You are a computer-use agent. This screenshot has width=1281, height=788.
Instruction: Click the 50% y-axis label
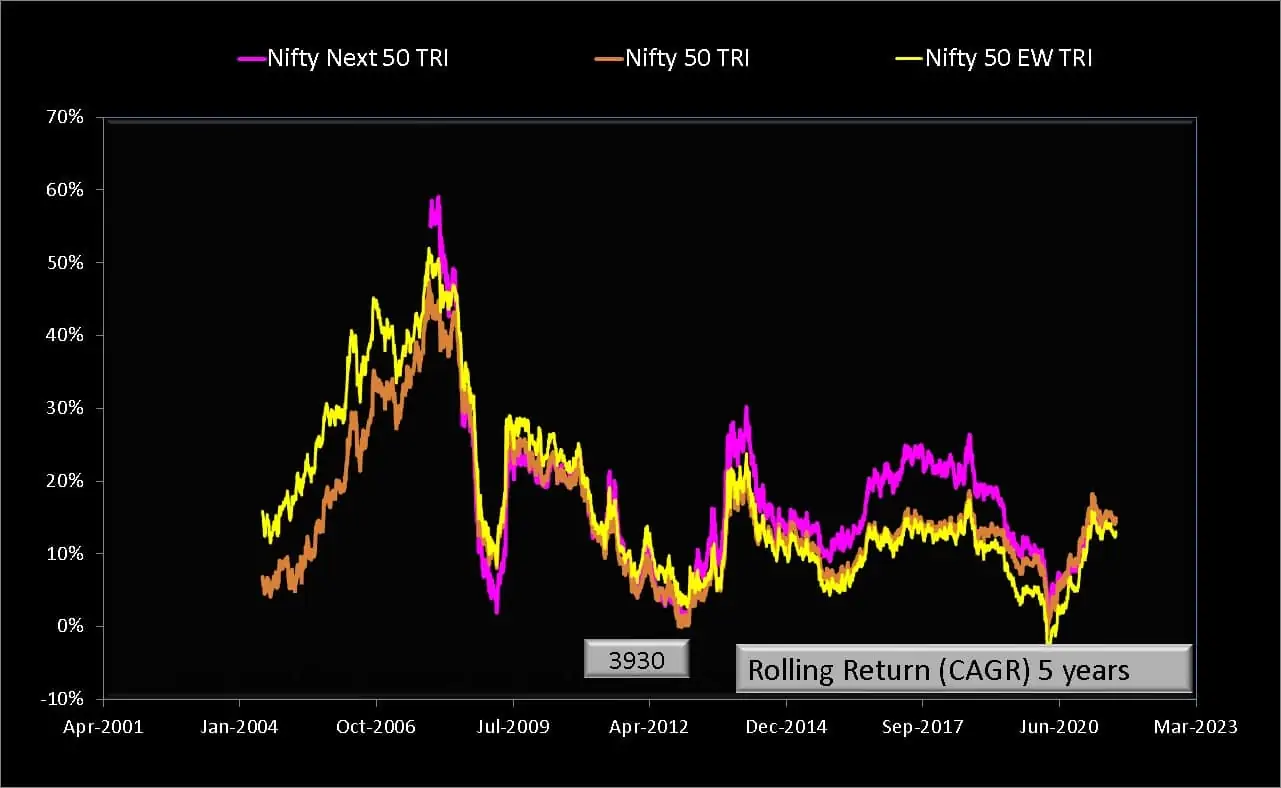(x=64, y=263)
